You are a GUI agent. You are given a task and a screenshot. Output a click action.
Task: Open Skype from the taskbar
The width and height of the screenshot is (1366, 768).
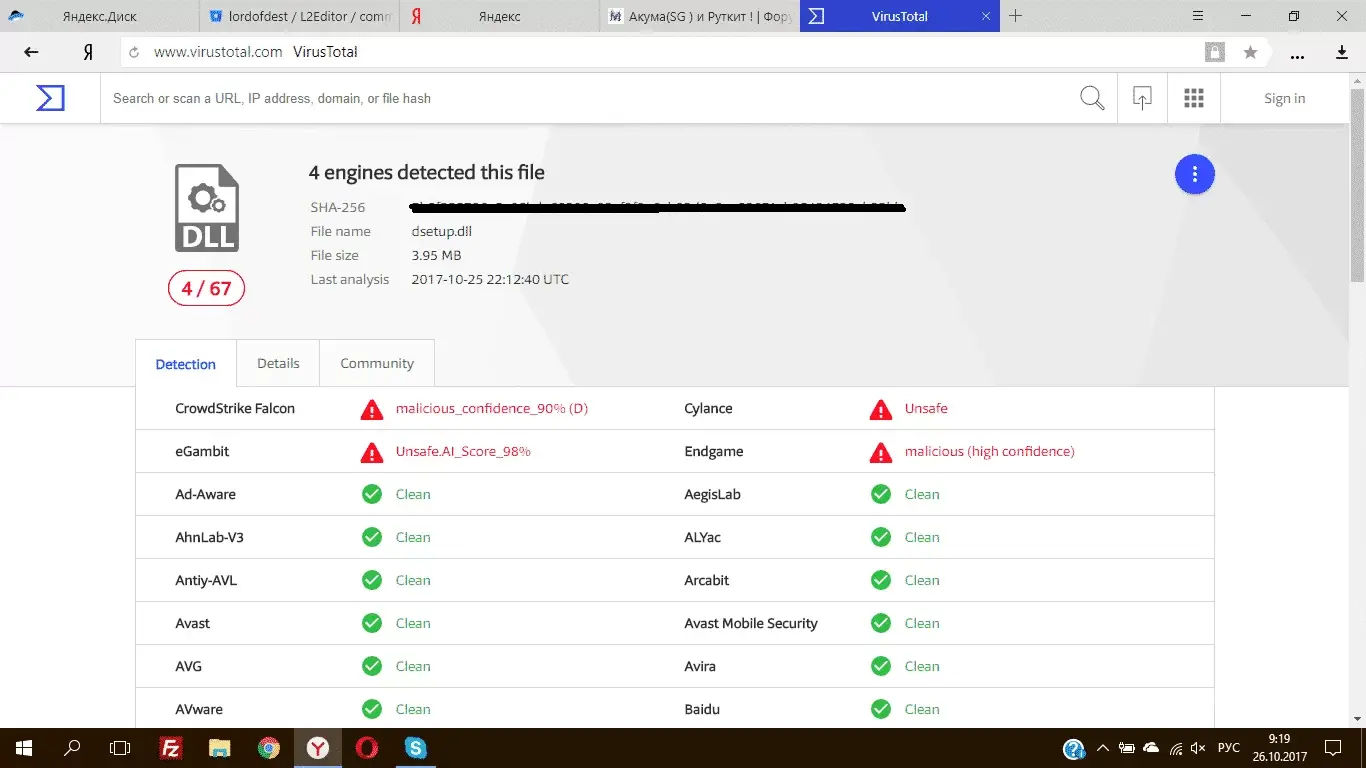point(415,747)
